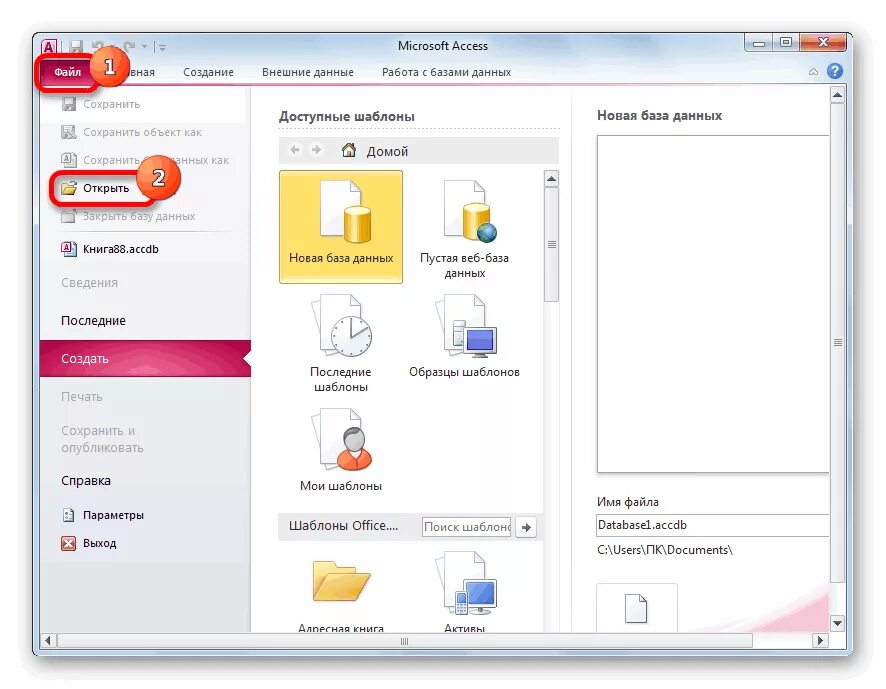Viewport: 886px width, 689px height.
Task: Open the Сведения section
Action: click(89, 283)
